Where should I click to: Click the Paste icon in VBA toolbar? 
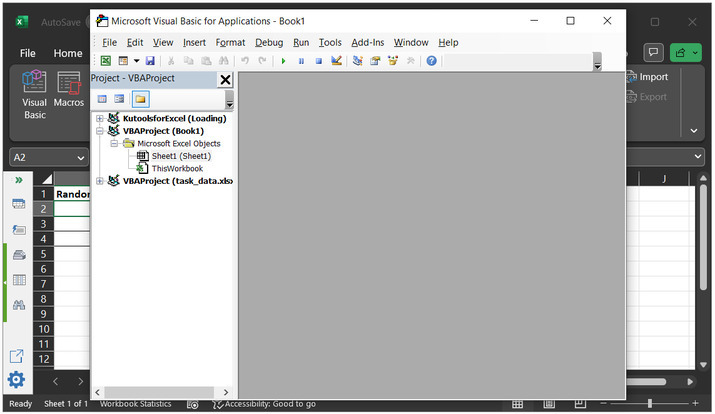tap(206, 61)
